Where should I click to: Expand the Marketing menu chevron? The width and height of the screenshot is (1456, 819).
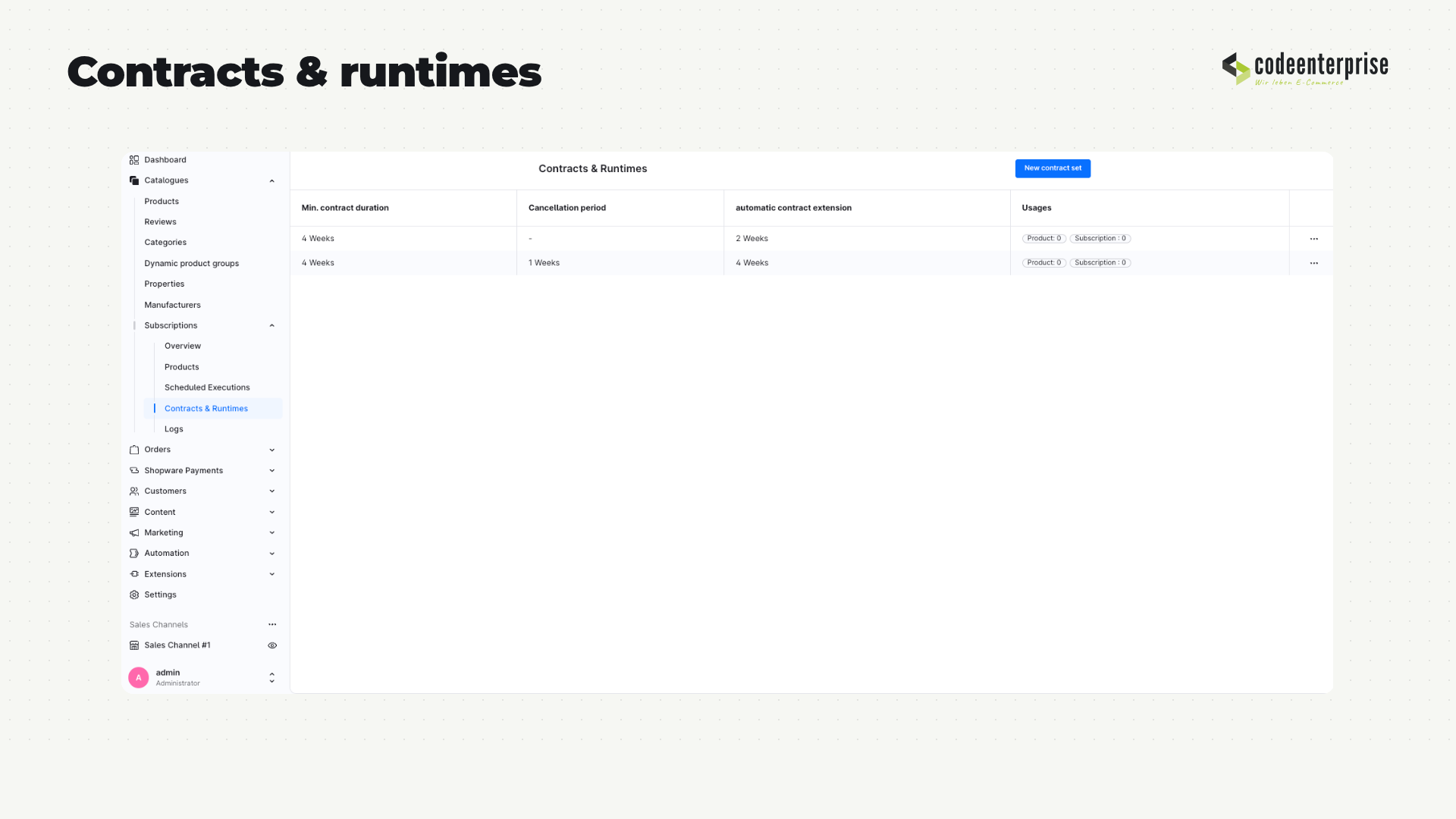[x=272, y=532]
